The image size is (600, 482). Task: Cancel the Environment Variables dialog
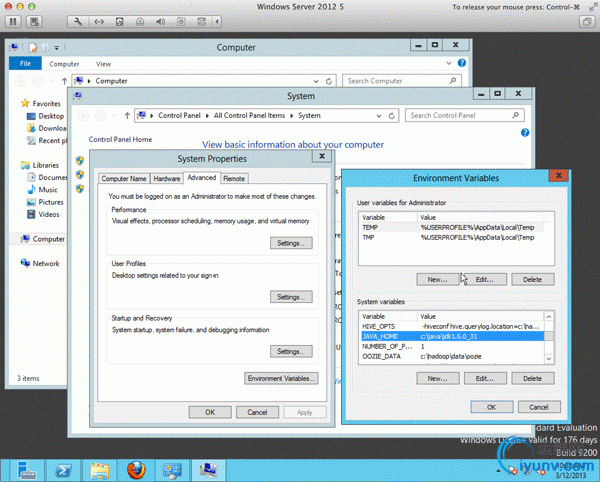pyautogui.click(x=539, y=407)
